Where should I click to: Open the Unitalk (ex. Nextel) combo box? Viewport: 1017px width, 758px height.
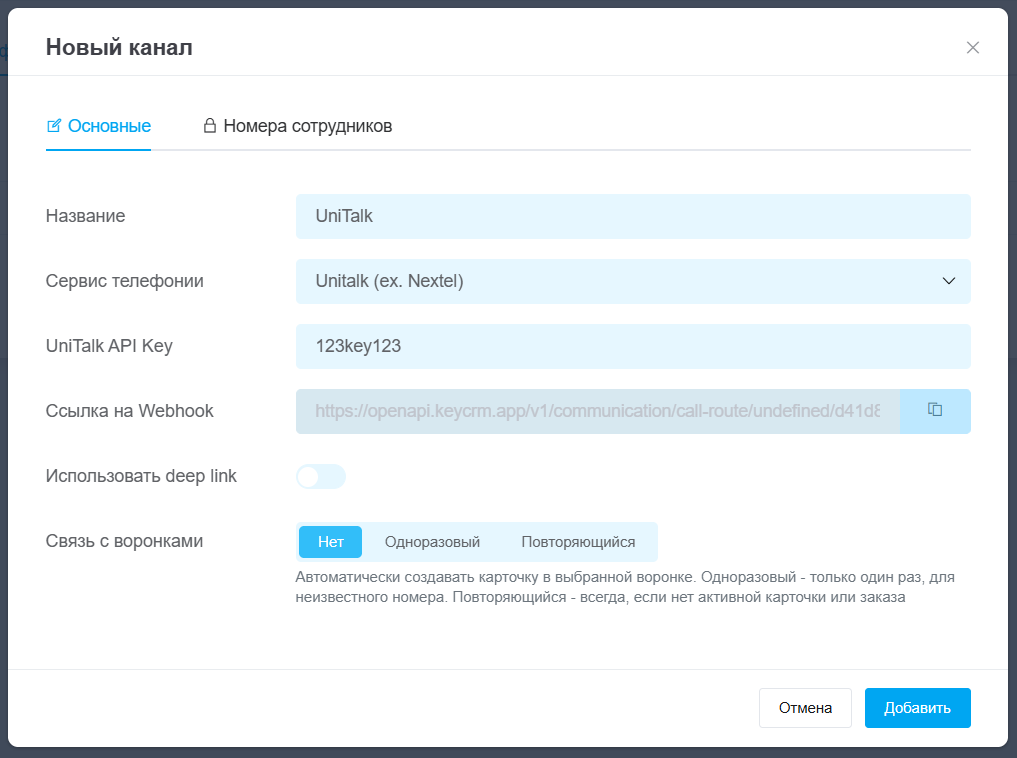point(620,281)
